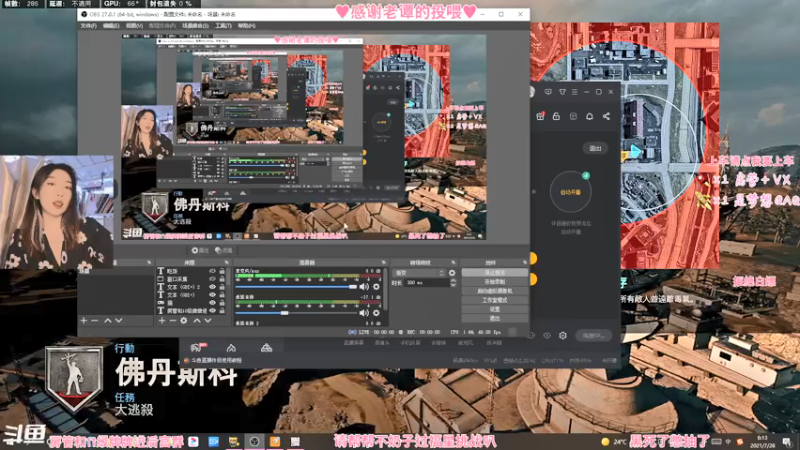The height and width of the screenshot is (450, 800).
Task: Toggle the eye icon at companion window bottom
Action: tap(547, 335)
